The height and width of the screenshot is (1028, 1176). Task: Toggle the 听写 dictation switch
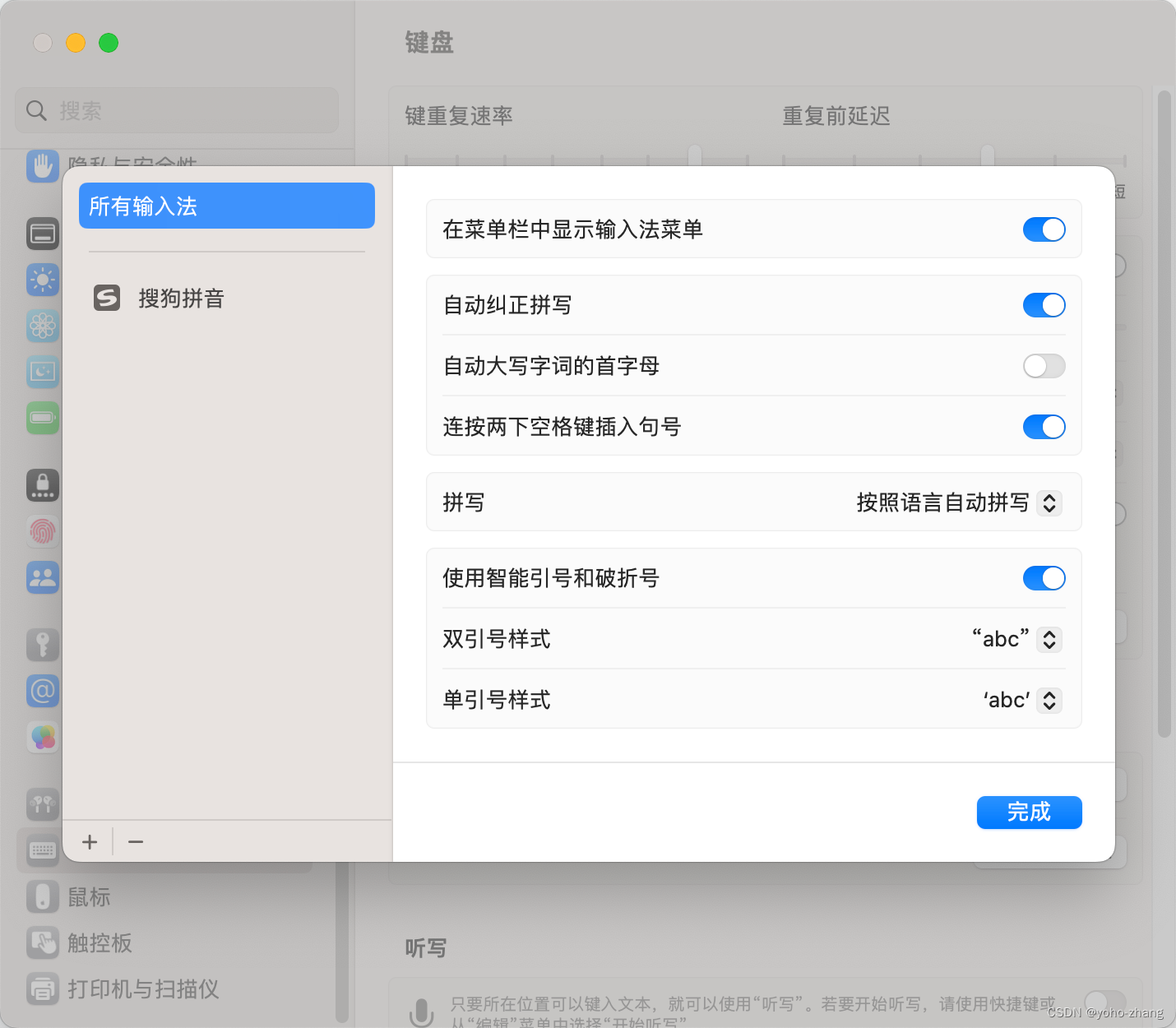coord(1105,1003)
